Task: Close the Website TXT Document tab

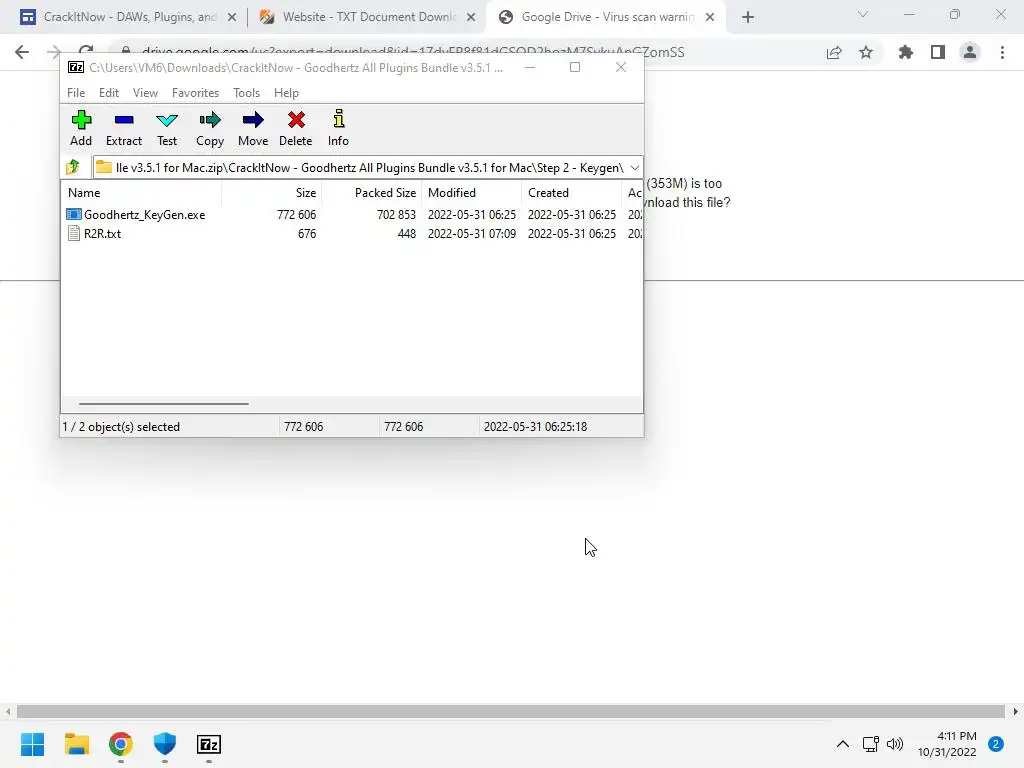Action: point(471,17)
